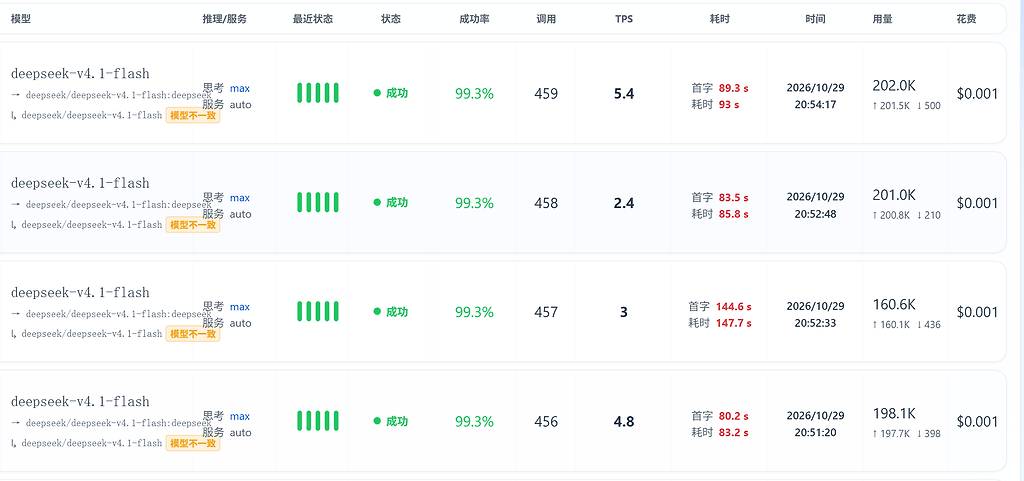Click the TPS value 2.4
1024x481 pixels.
point(624,203)
